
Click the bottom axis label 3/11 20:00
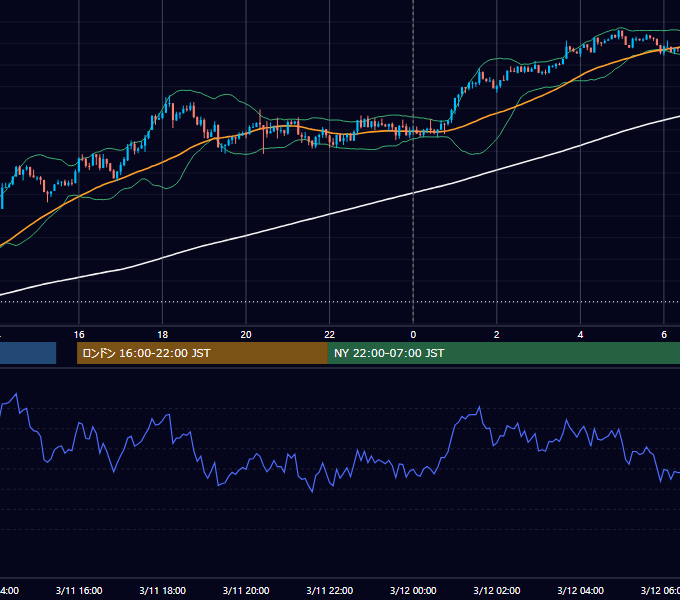(246, 590)
